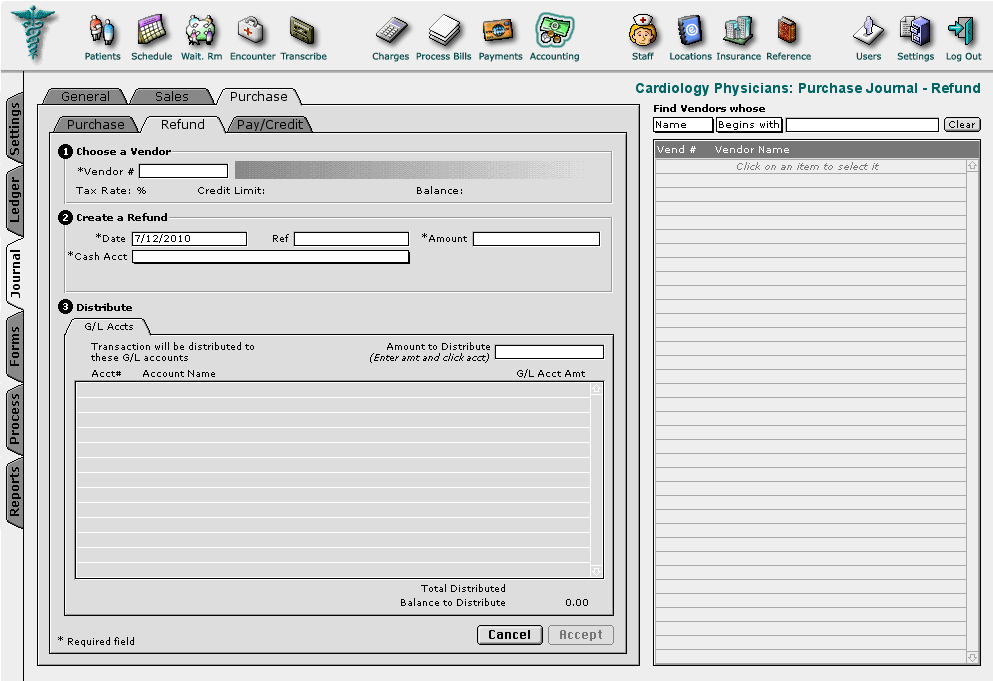The width and height of the screenshot is (993, 681).
Task: Switch to the Forms side tab
Action: (x=14, y=346)
